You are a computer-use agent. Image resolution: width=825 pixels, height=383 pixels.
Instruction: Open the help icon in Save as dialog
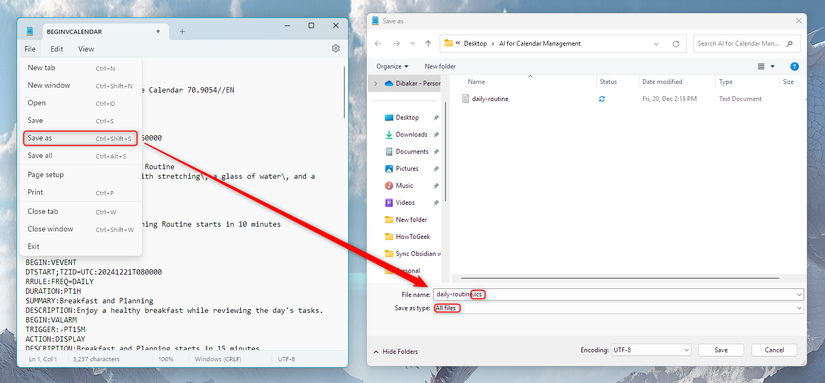(x=795, y=66)
